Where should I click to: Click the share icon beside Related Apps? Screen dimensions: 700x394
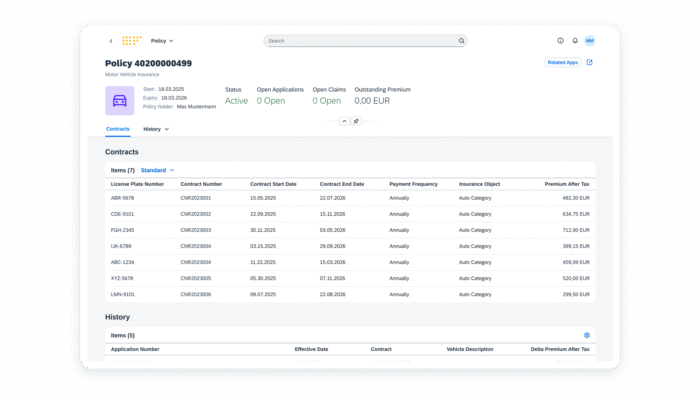point(590,62)
